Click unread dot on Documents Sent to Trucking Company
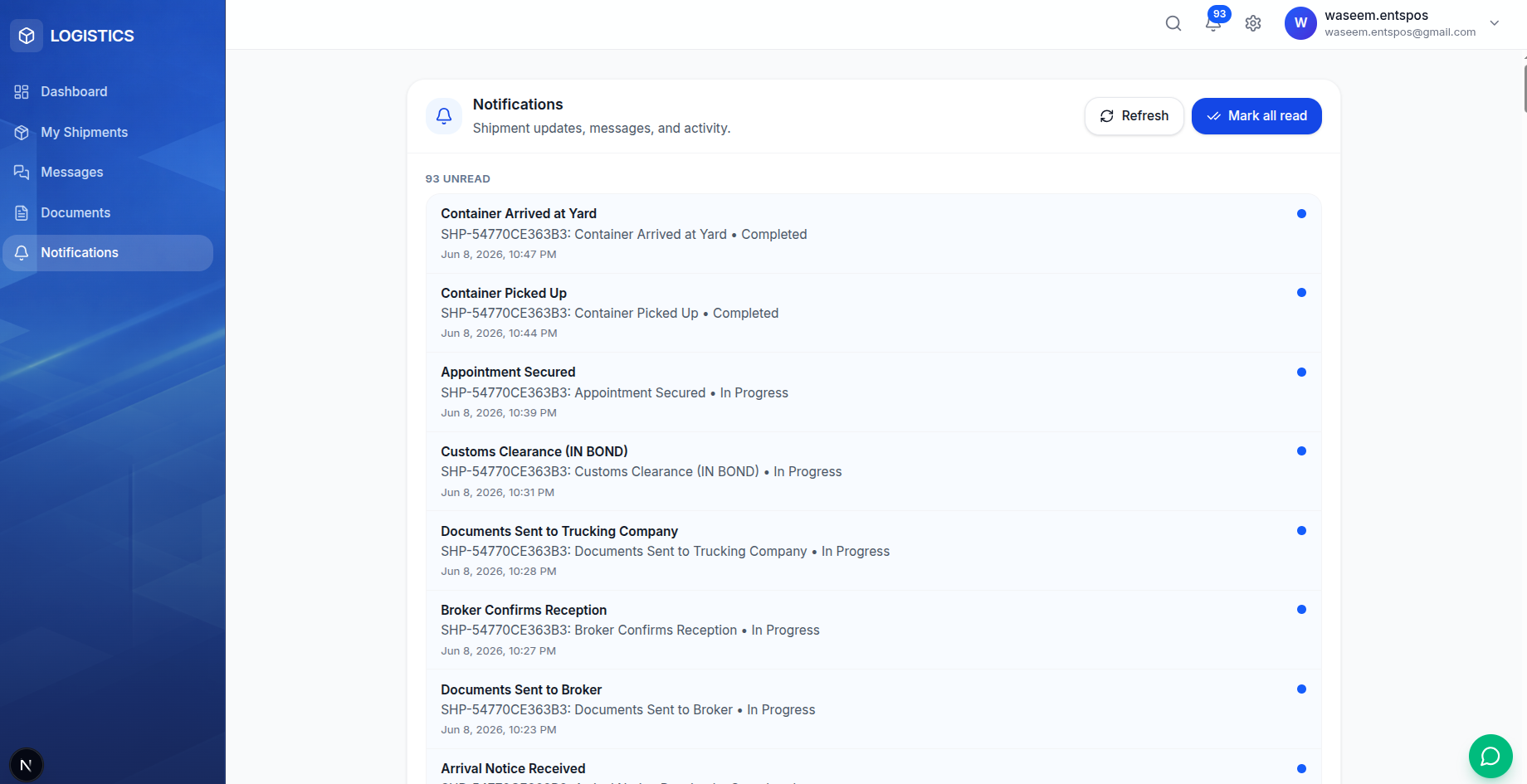This screenshot has width=1527, height=784. coord(1301,530)
